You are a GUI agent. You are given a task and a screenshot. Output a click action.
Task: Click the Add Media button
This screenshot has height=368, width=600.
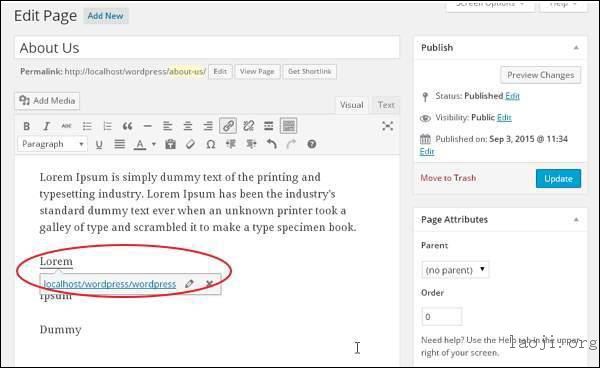[47, 101]
